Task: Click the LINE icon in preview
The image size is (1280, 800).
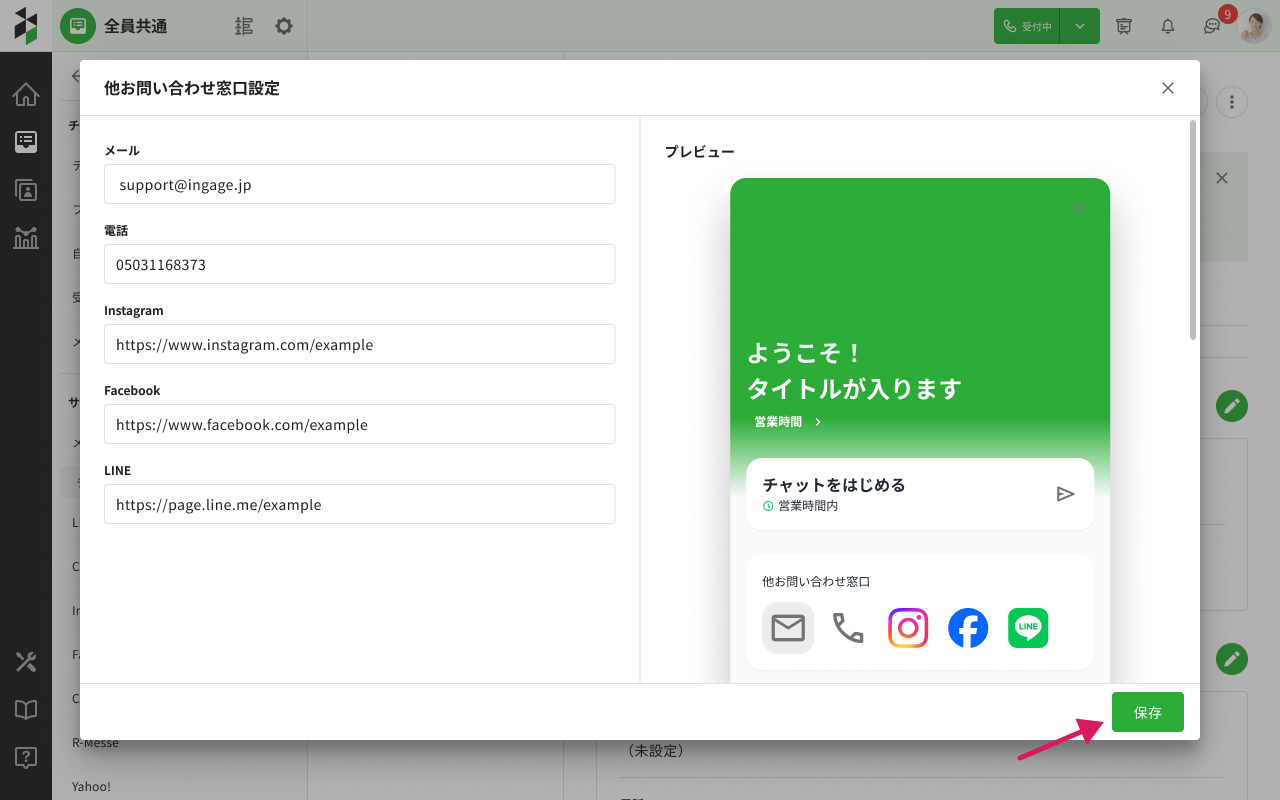Action: point(1028,628)
